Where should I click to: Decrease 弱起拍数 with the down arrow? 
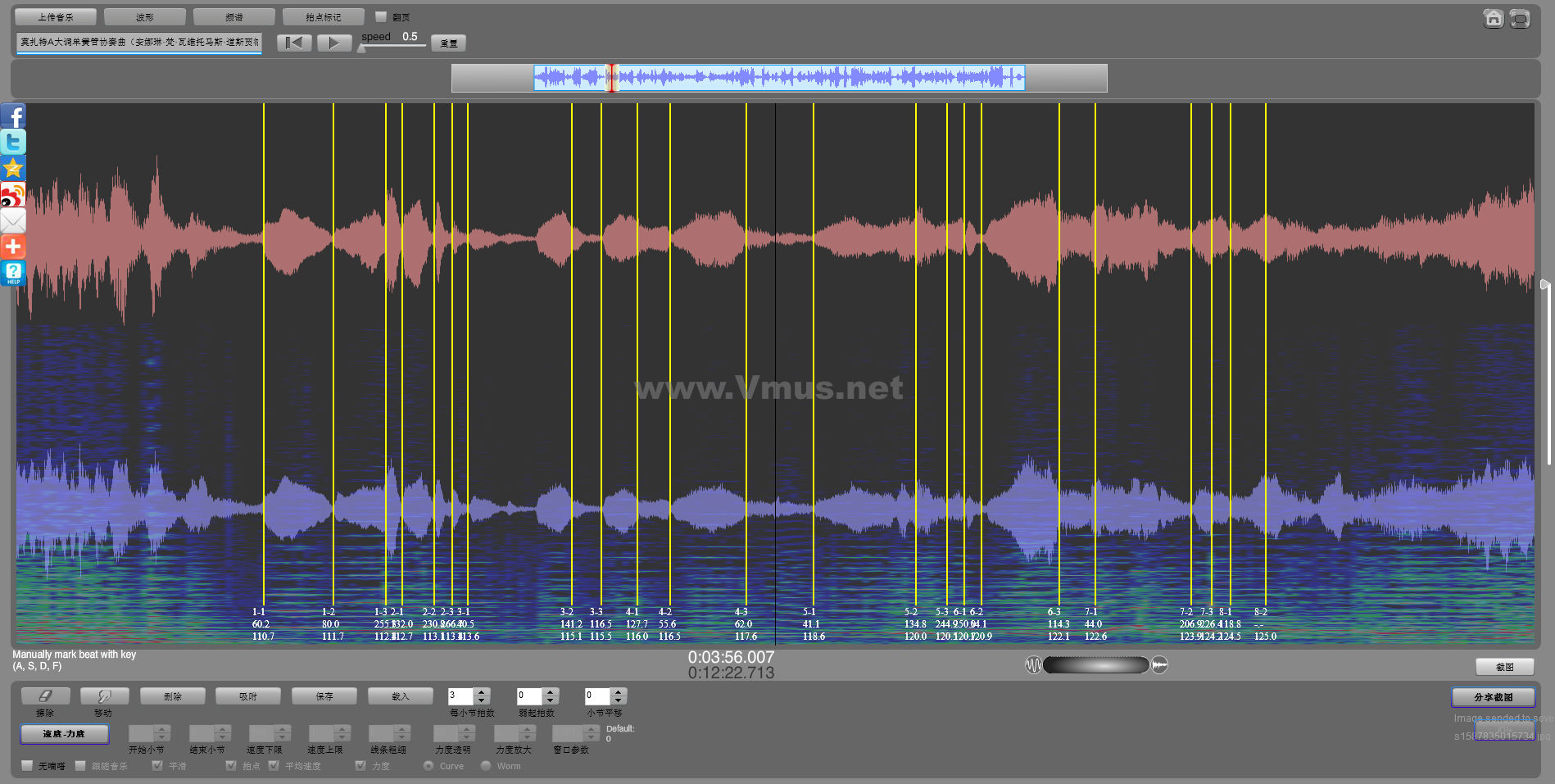click(x=551, y=700)
